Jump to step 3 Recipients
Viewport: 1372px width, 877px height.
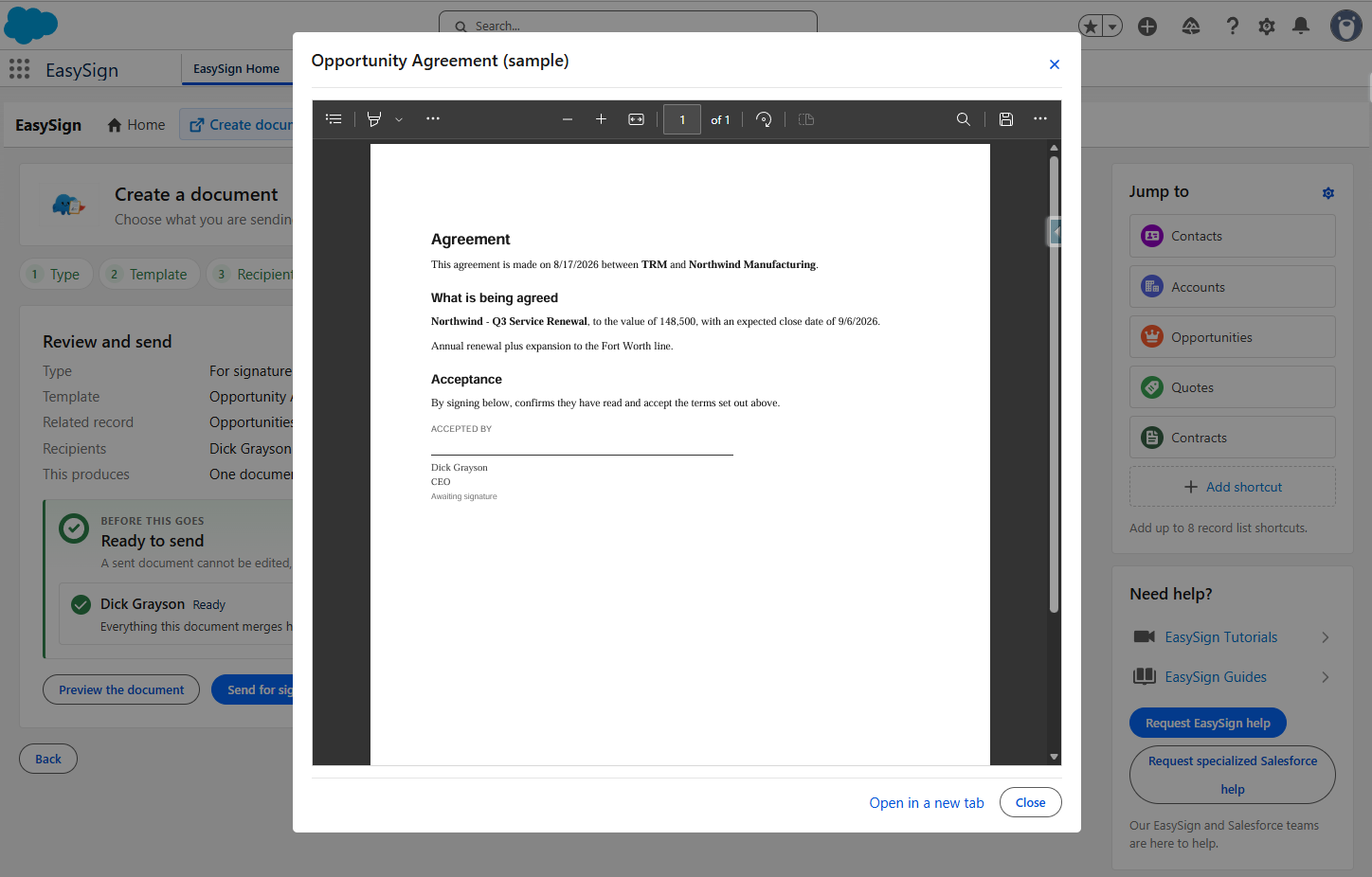click(x=250, y=275)
